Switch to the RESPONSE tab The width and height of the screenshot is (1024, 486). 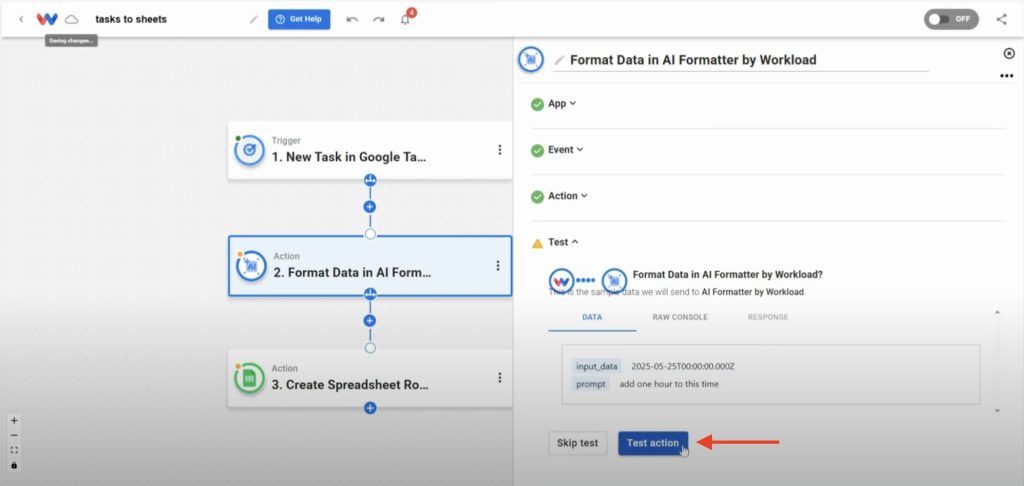point(767,317)
